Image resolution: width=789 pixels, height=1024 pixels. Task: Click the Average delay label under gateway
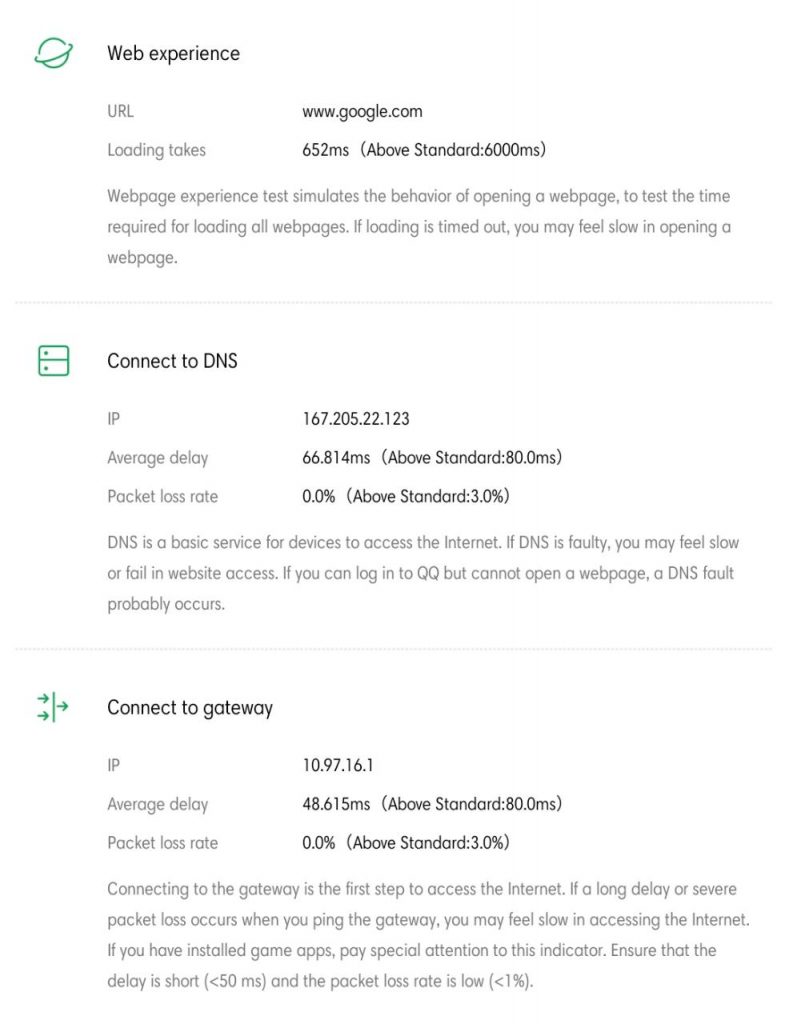[x=158, y=804]
